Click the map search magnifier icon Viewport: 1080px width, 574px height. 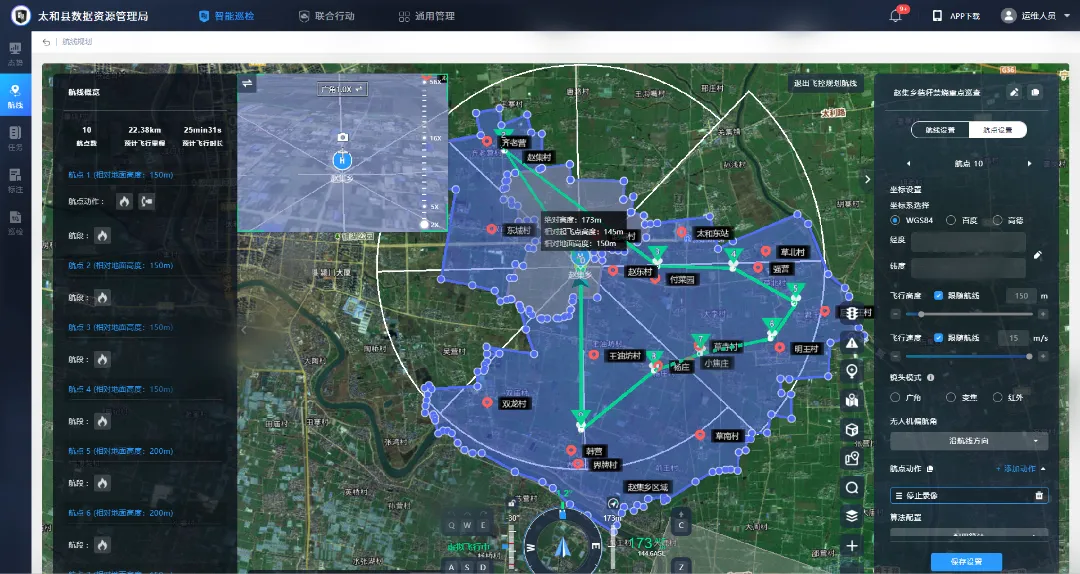852,488
